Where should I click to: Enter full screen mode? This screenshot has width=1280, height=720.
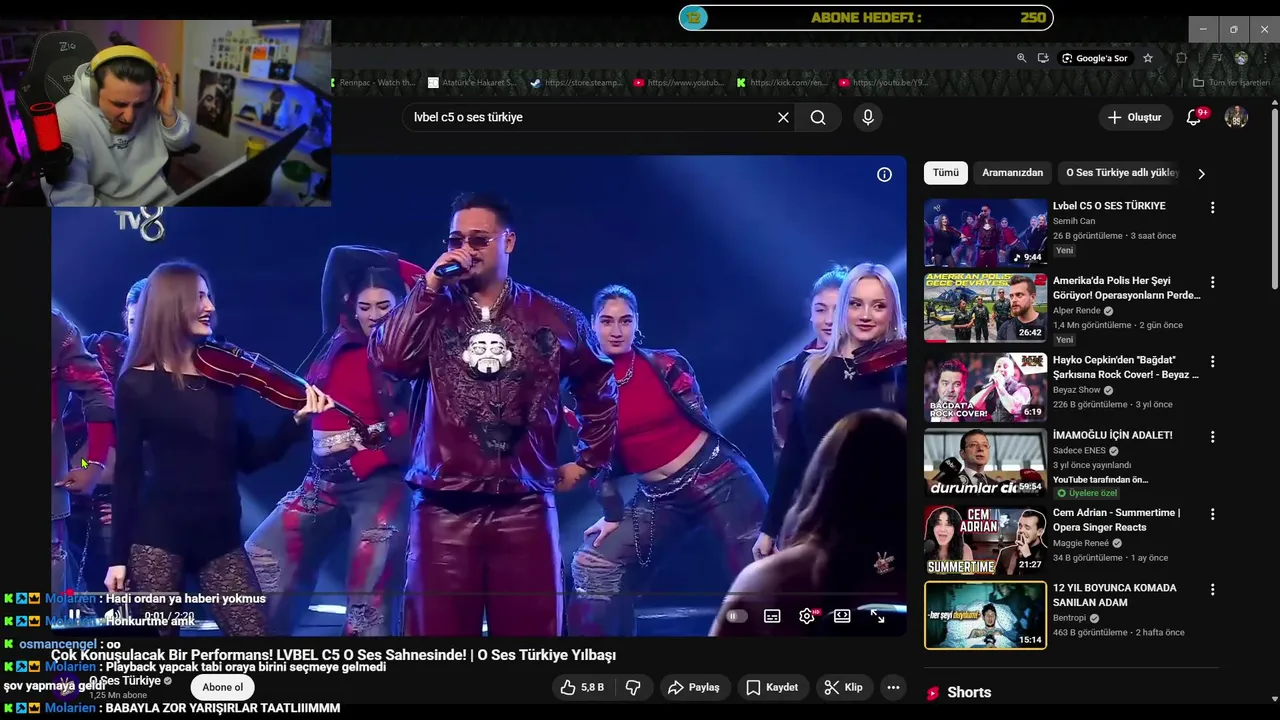(x=877, y=616)
